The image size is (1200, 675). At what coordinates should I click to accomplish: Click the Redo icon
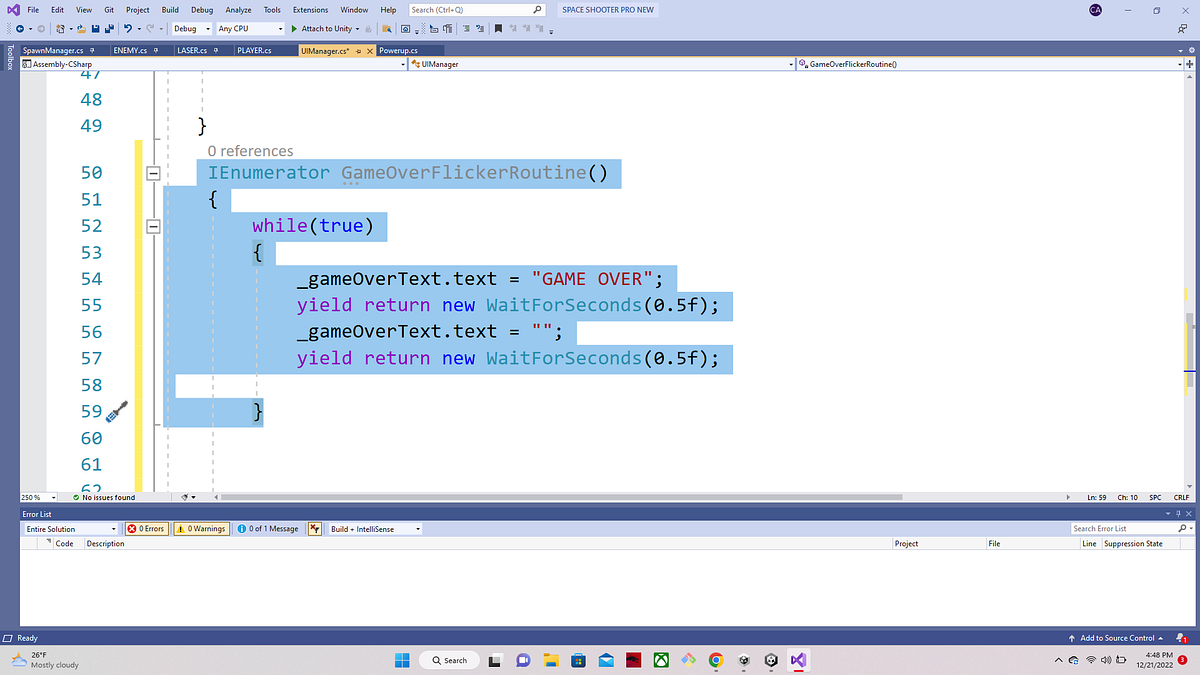click(x=148, y=28)
